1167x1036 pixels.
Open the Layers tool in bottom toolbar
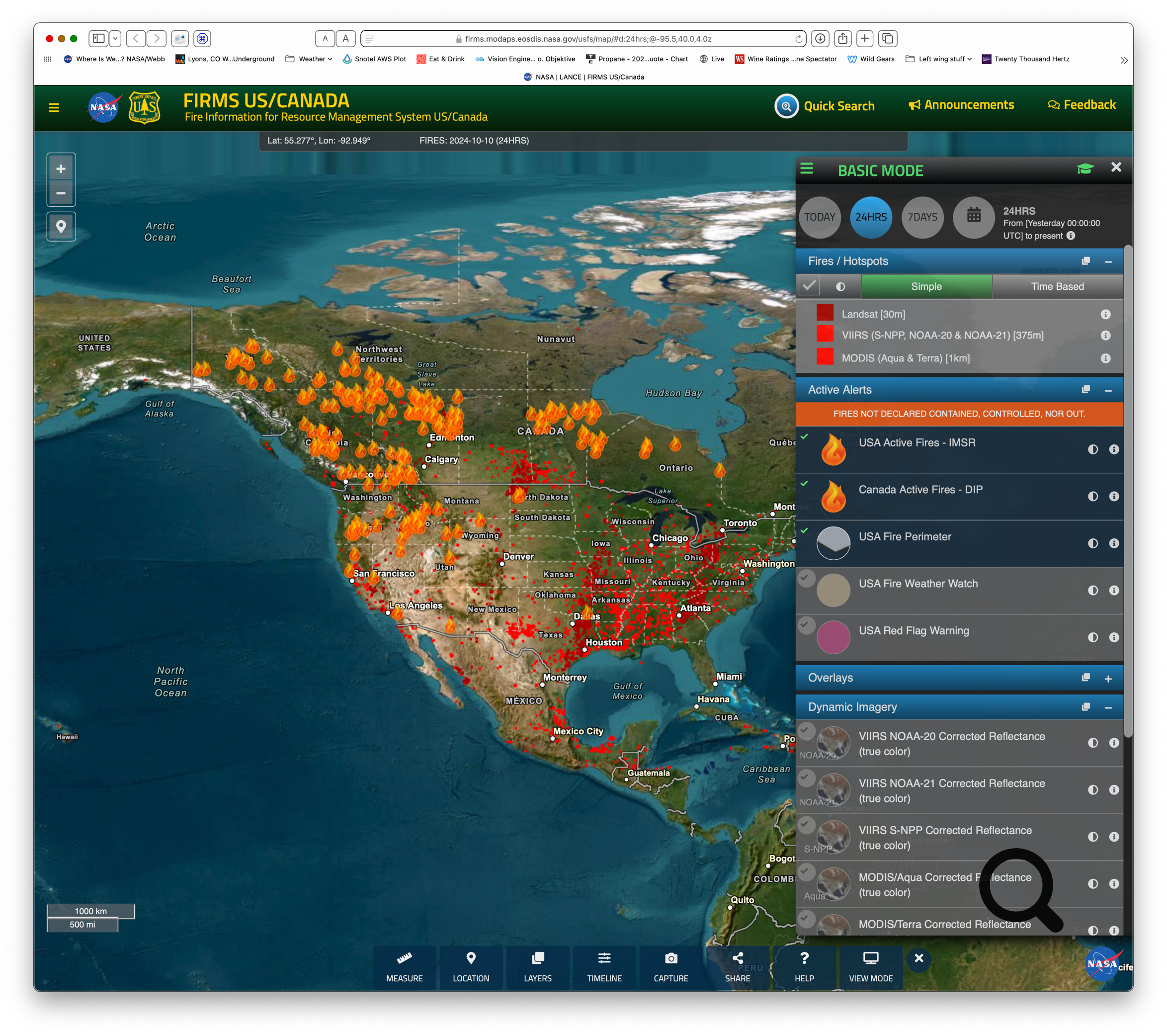point(537,966)
